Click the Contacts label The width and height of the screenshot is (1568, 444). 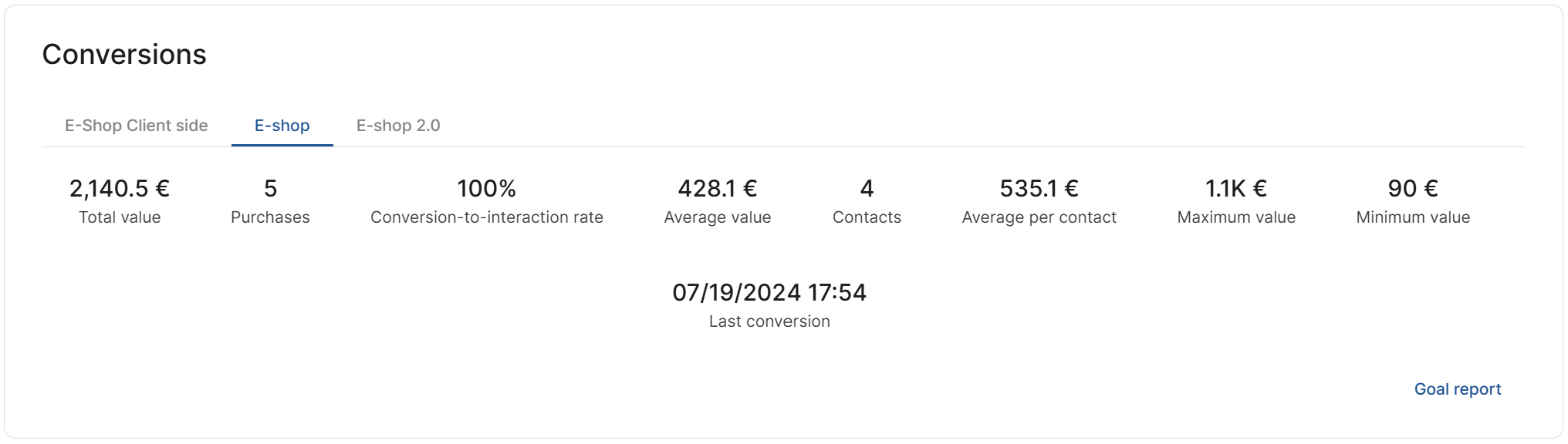pos(867,217)
